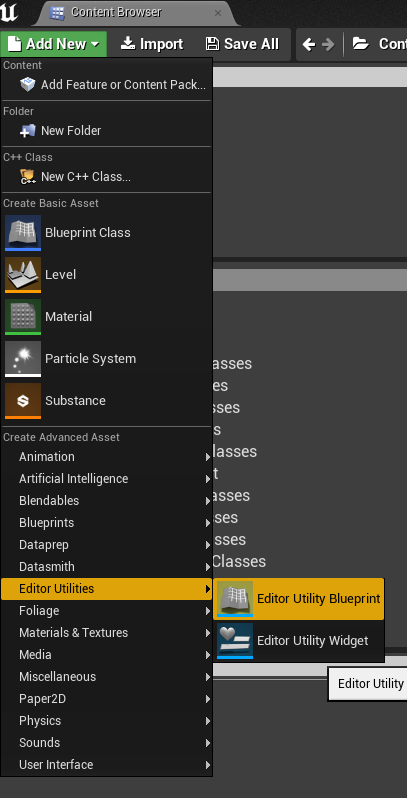407x798 pixels.
Task: Click the Substance asset icon
Action: [23, 401]
